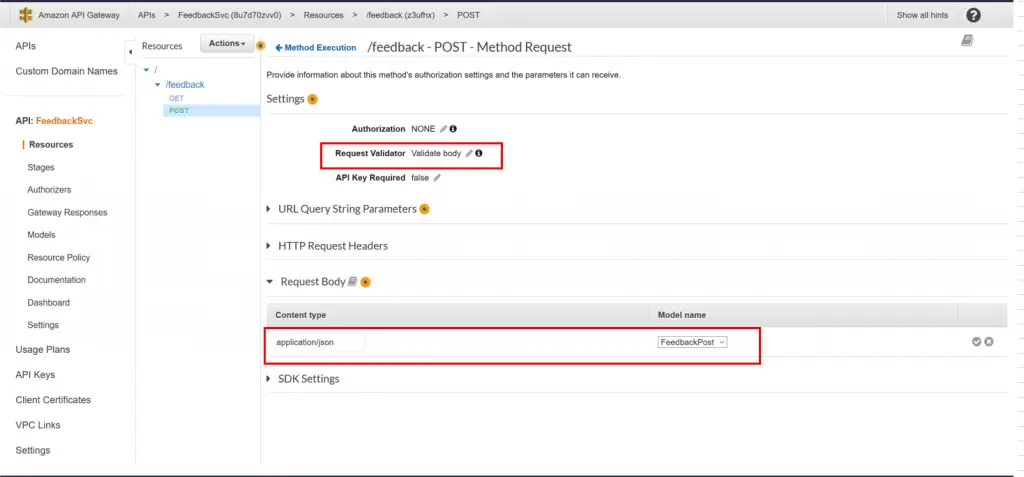Click hint dot beside URL Query String Parameters
1024x477 pixels.
[424, 209]
